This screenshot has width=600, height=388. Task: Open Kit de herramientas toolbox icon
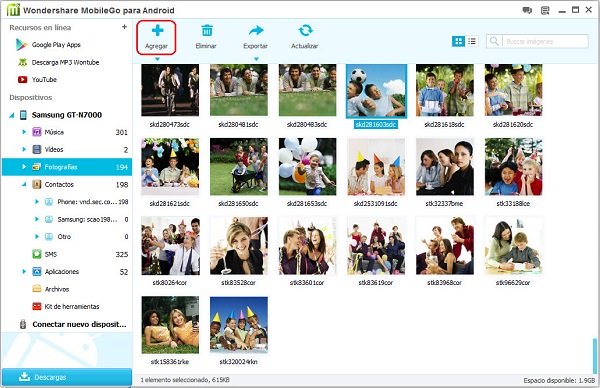pos(36,306)
